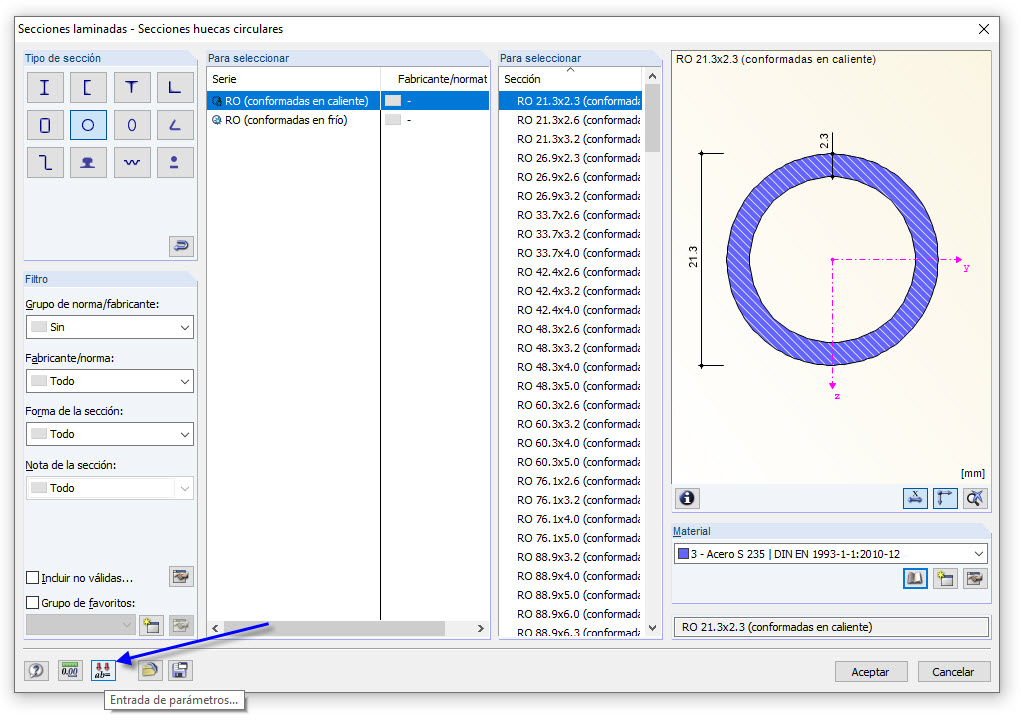Toggle principal axes display in preview
Screen dimensions: 1021x721
pyautogui.click(x=945, y=498)
